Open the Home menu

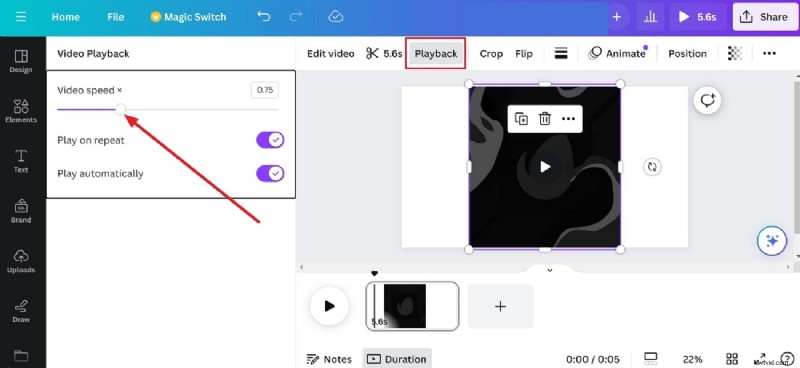pos(65,17)
